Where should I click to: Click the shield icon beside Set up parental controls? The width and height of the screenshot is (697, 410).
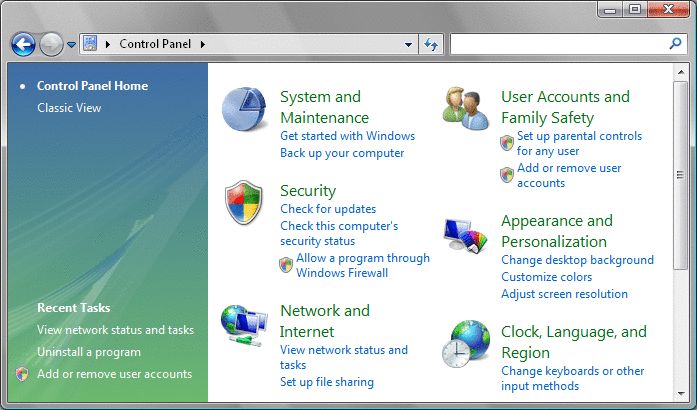[507, 143]
